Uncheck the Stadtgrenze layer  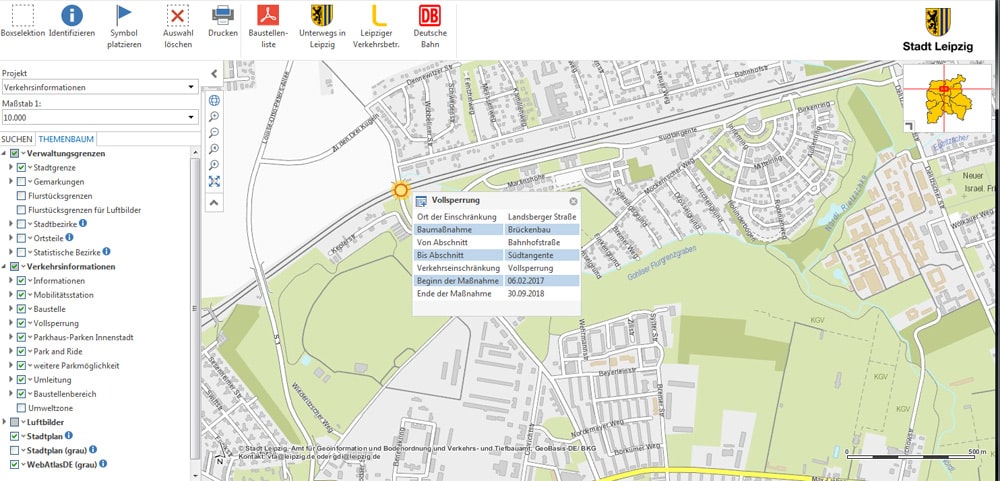21,167
